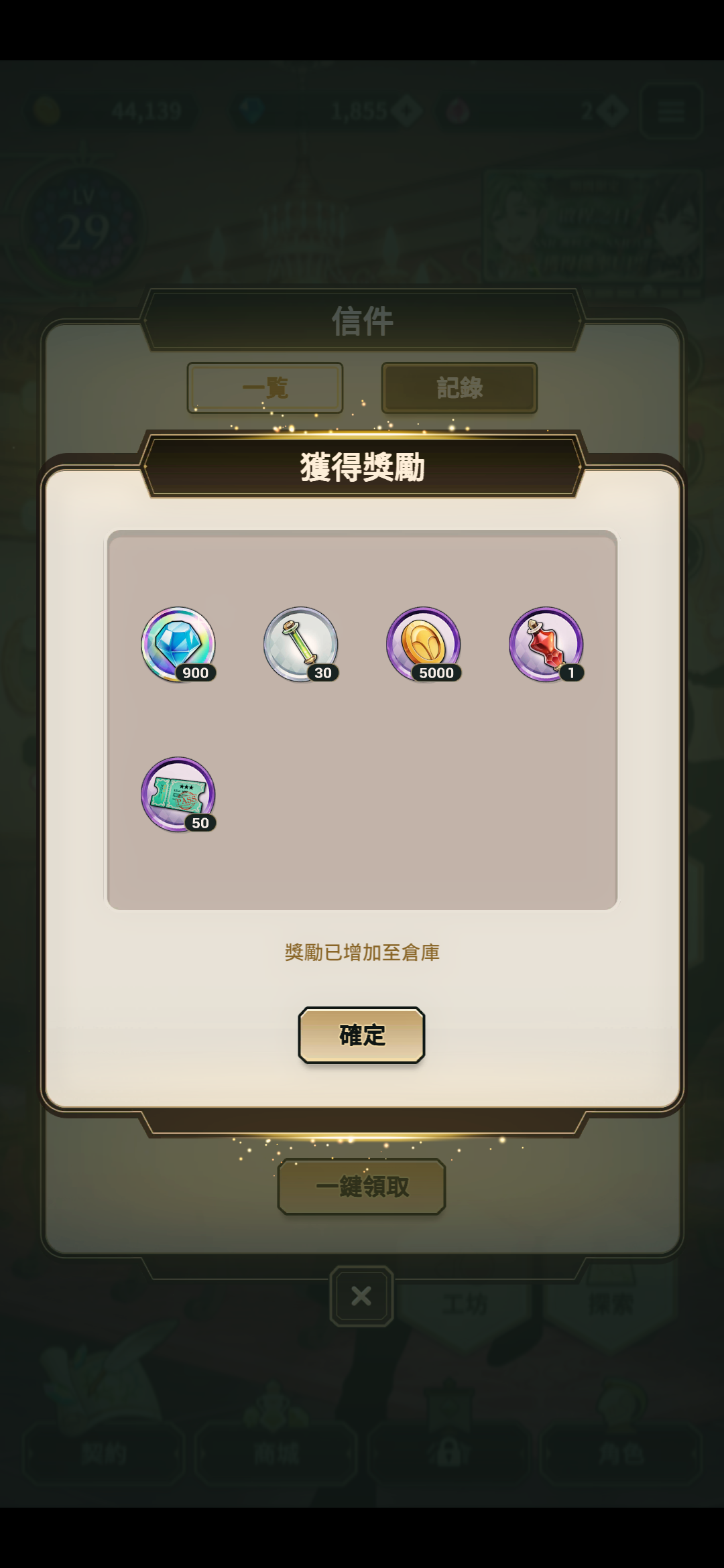724x1568 pixels.
Task: Tap the green scroll rod reward icon
Action: tap(301, 645)
